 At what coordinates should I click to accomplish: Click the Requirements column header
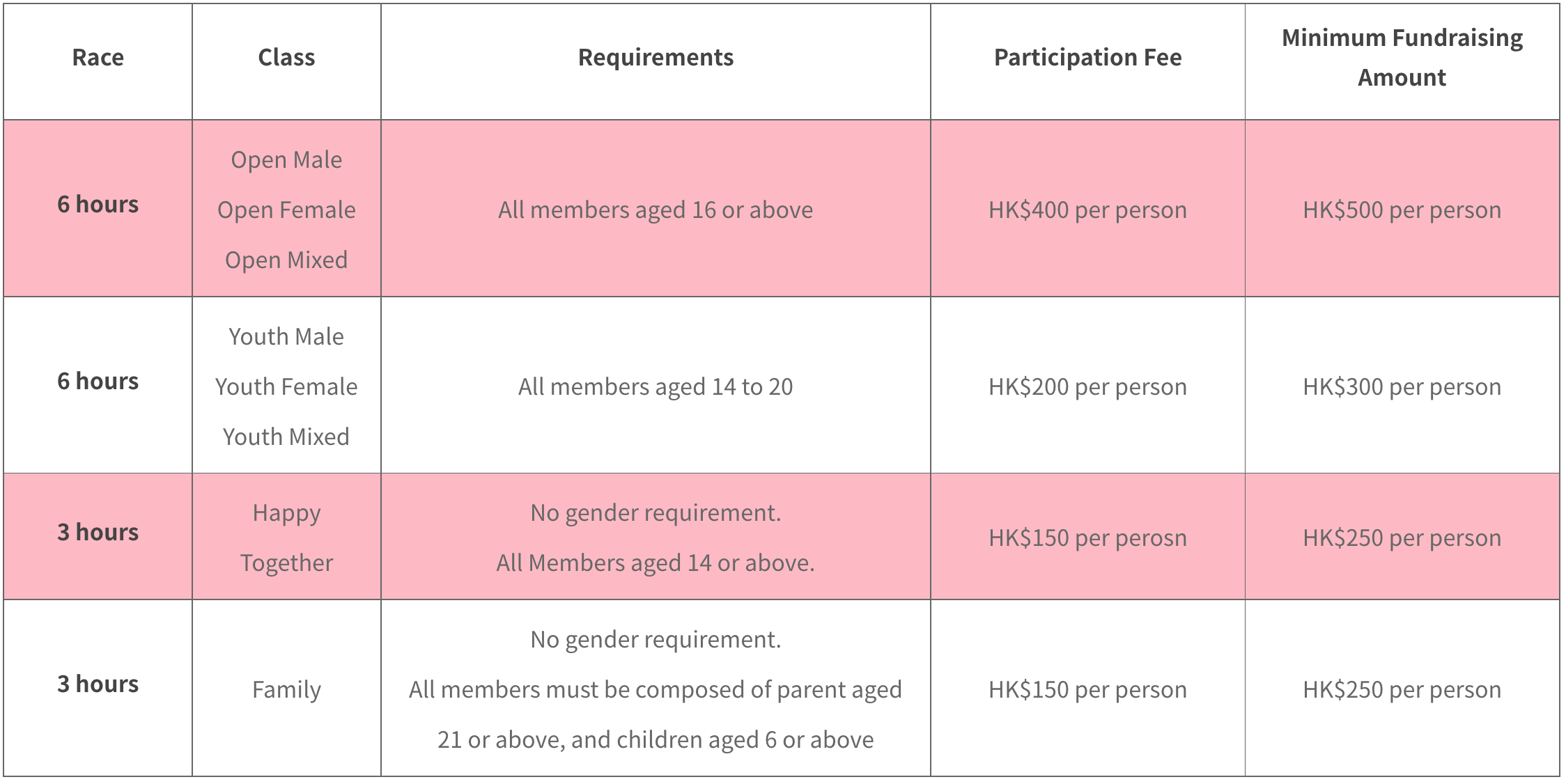point(656,57)
